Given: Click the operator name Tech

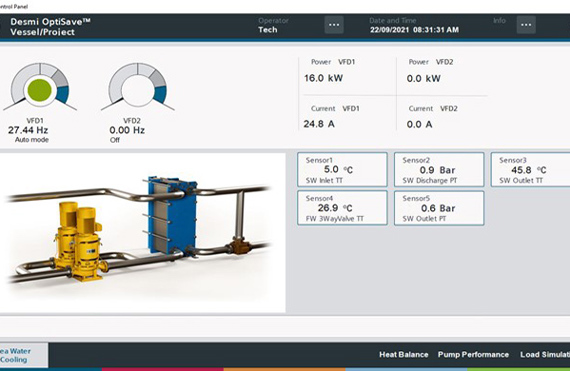Looking at the screenshot, I should (x=268, y=30).
